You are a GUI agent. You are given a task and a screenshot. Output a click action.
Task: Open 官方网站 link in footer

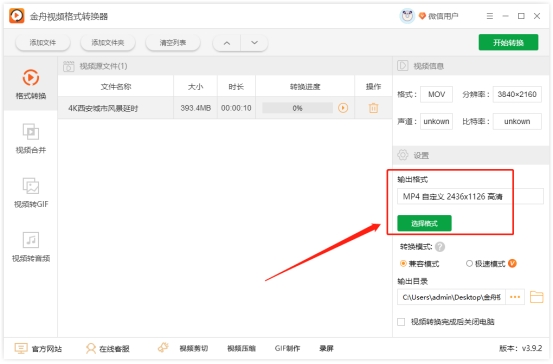(38, 349)
